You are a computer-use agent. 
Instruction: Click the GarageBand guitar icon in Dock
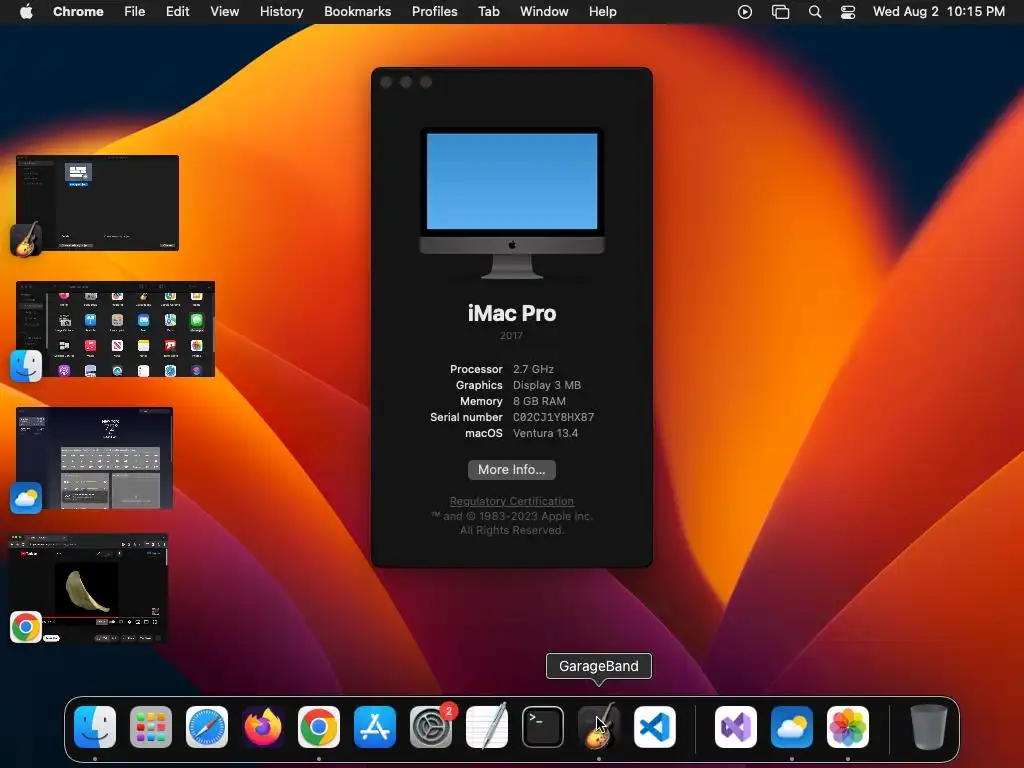point(599,727)
